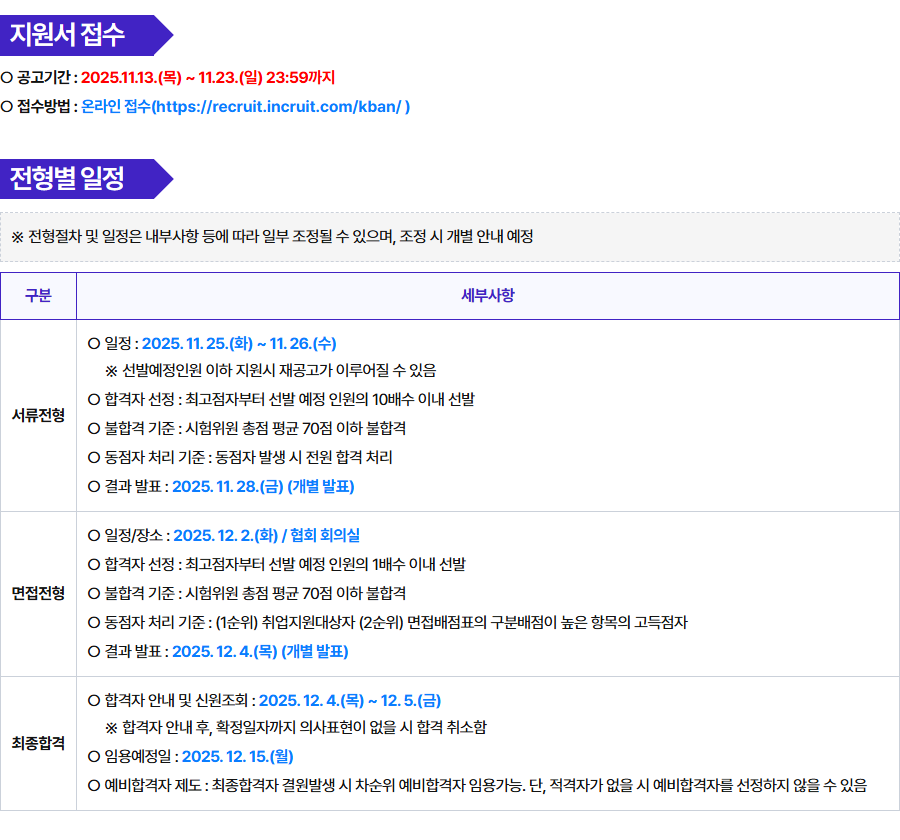Viewport: 900px width, 840px height.
Task: Click the 예비합격자 제도 description line
Action: pos(477,785)
